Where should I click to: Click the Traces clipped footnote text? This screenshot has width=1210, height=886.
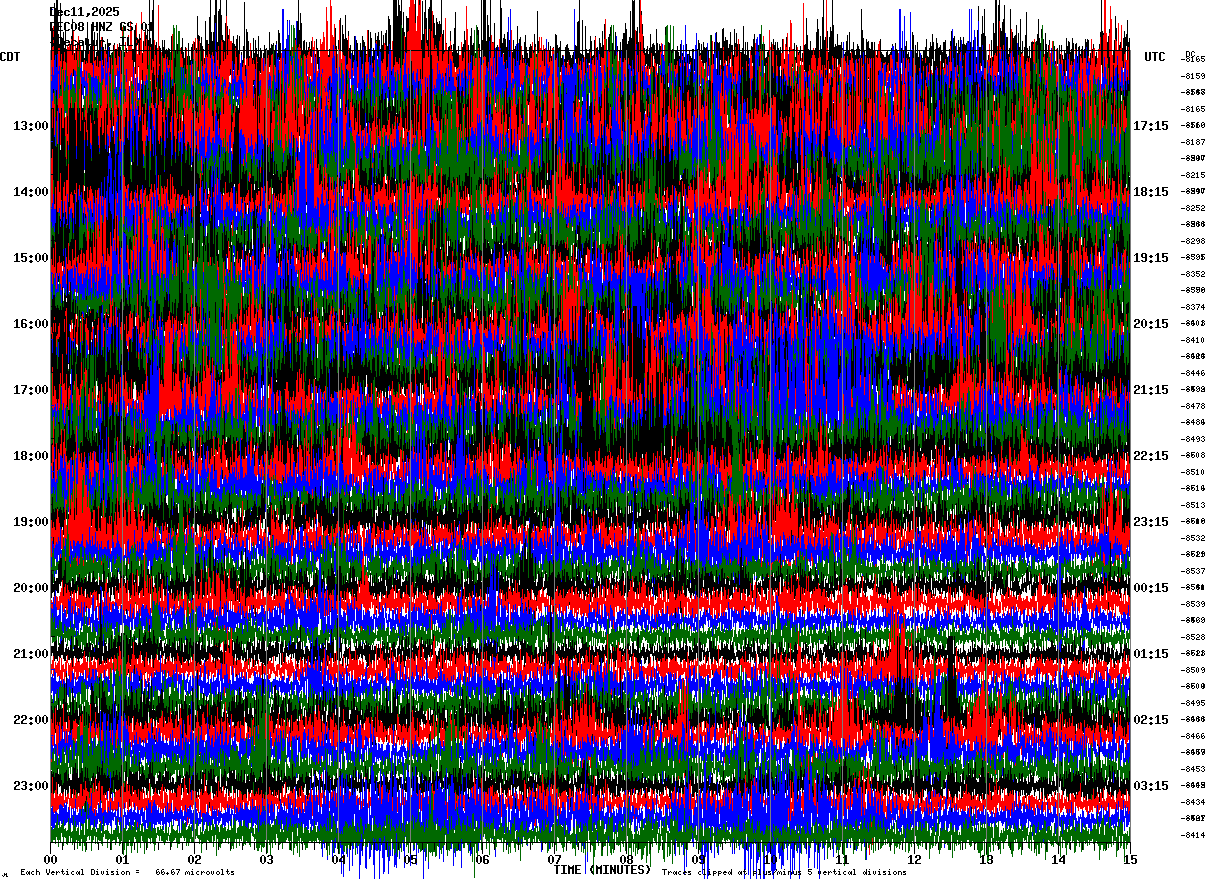click(784, 872)
